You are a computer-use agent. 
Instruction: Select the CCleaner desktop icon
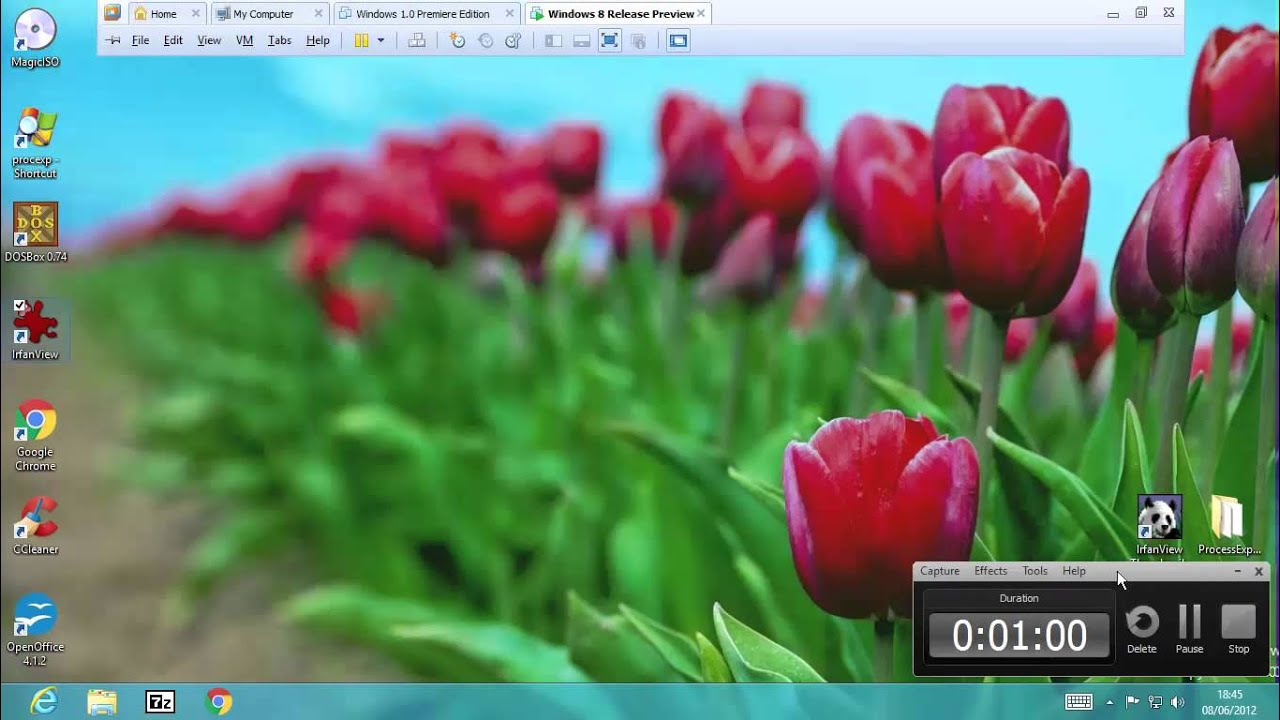click(x=35, y=526)
